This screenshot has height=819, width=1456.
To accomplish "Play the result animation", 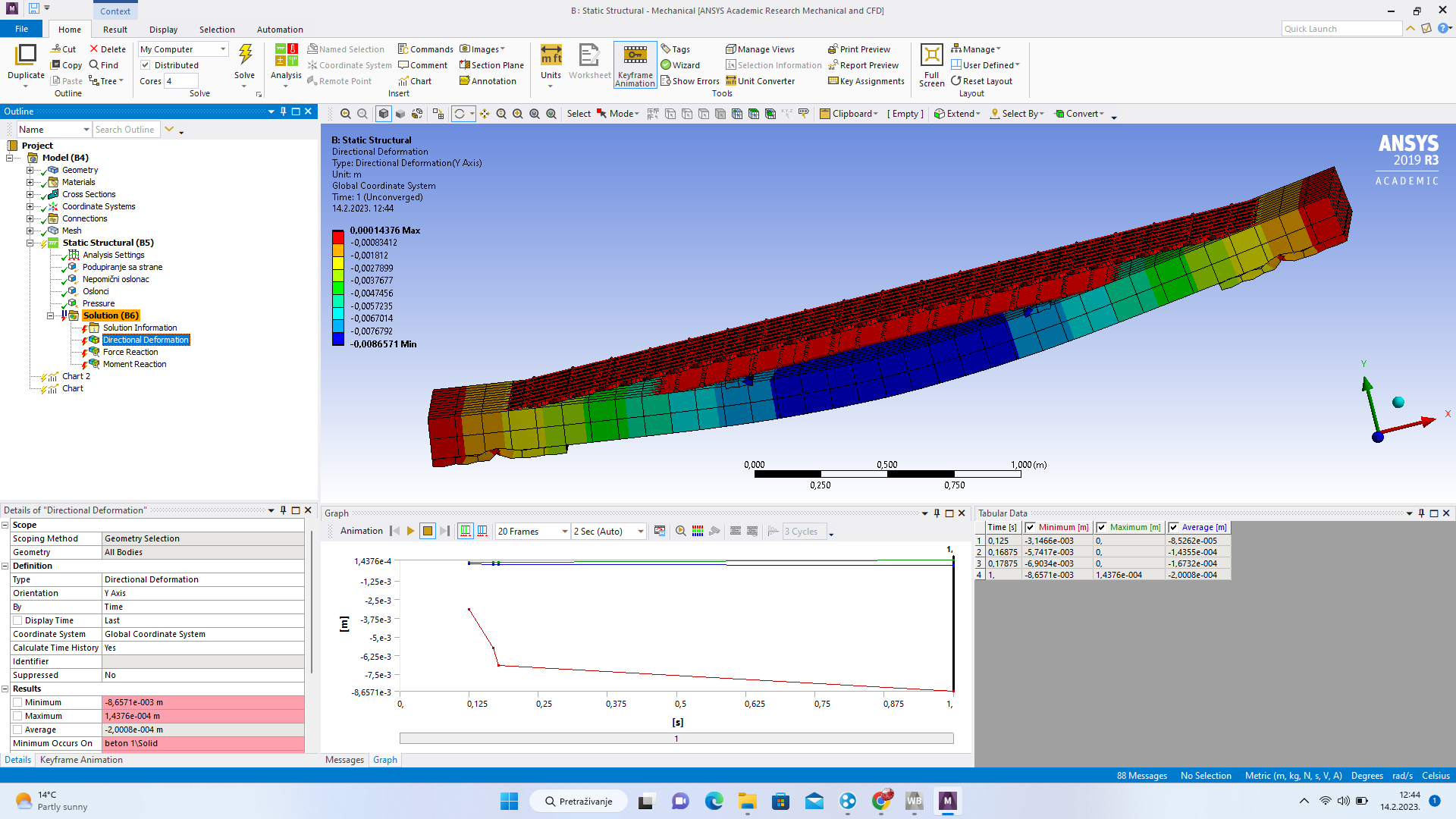I will pos(410,532).
